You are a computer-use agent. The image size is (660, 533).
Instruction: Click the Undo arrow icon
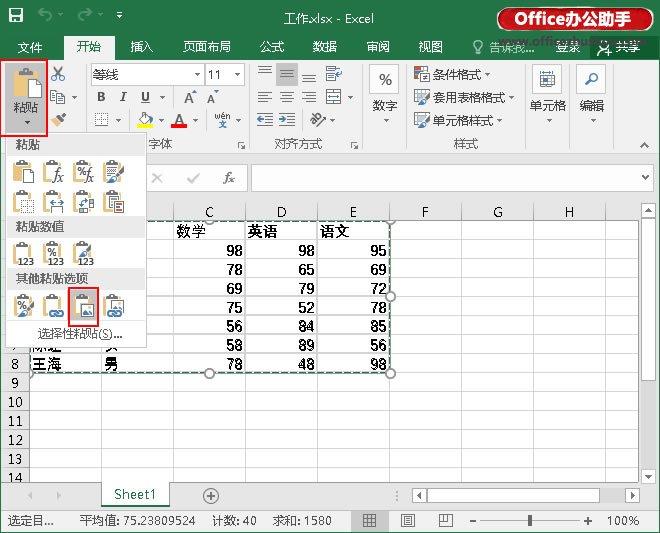(x=45, y=15)
